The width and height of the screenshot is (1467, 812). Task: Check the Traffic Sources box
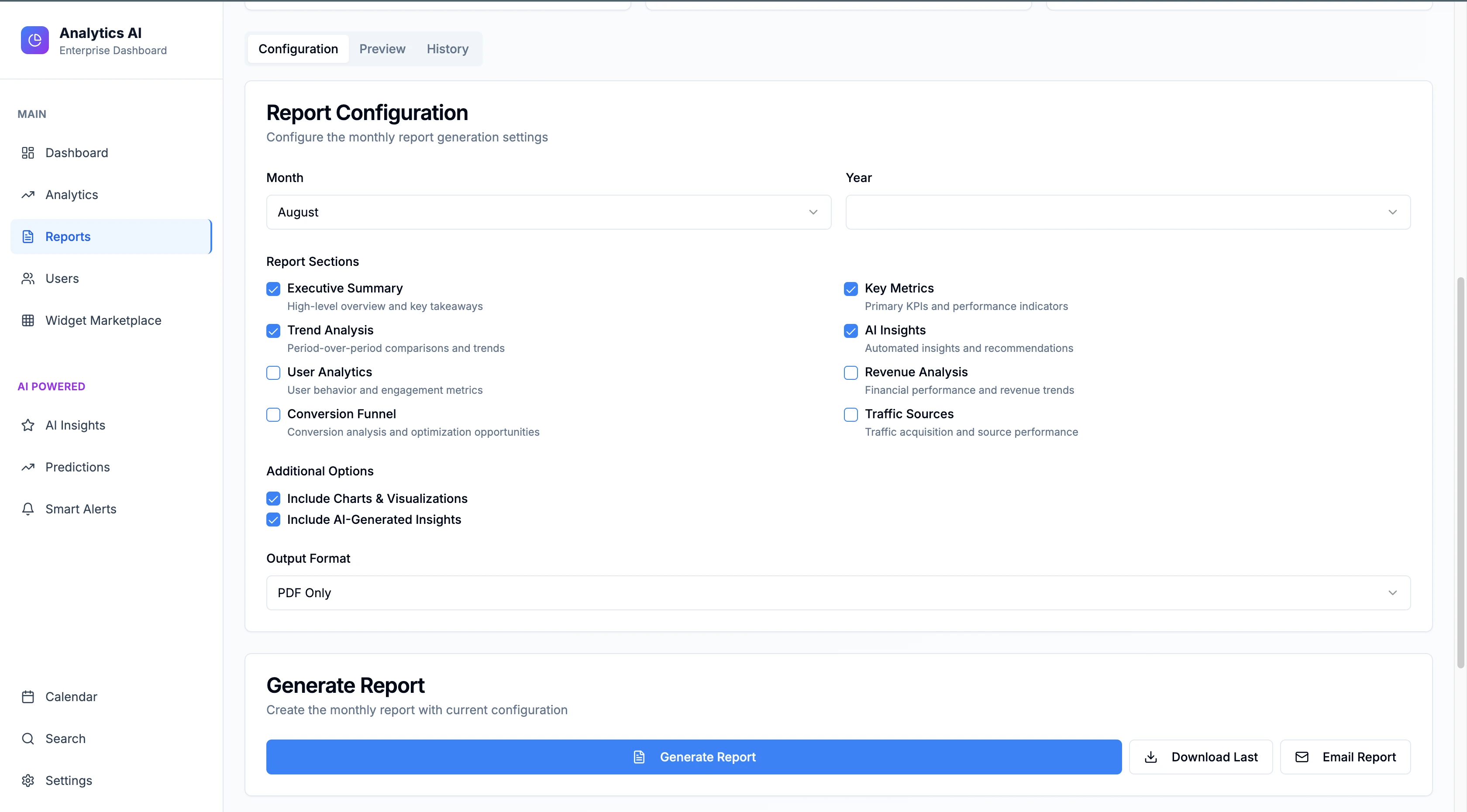(851, 415)
